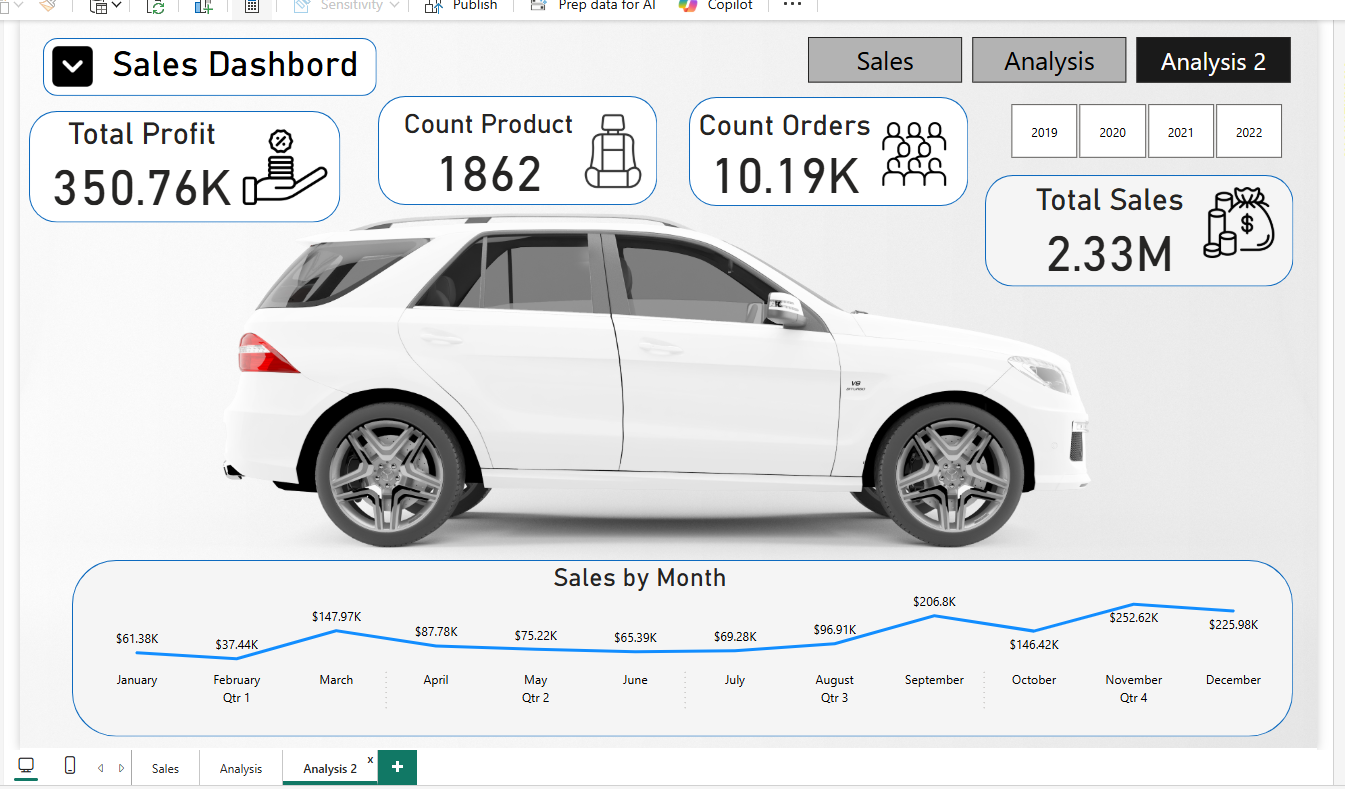Add a new page with plus button

pos(397,767)
